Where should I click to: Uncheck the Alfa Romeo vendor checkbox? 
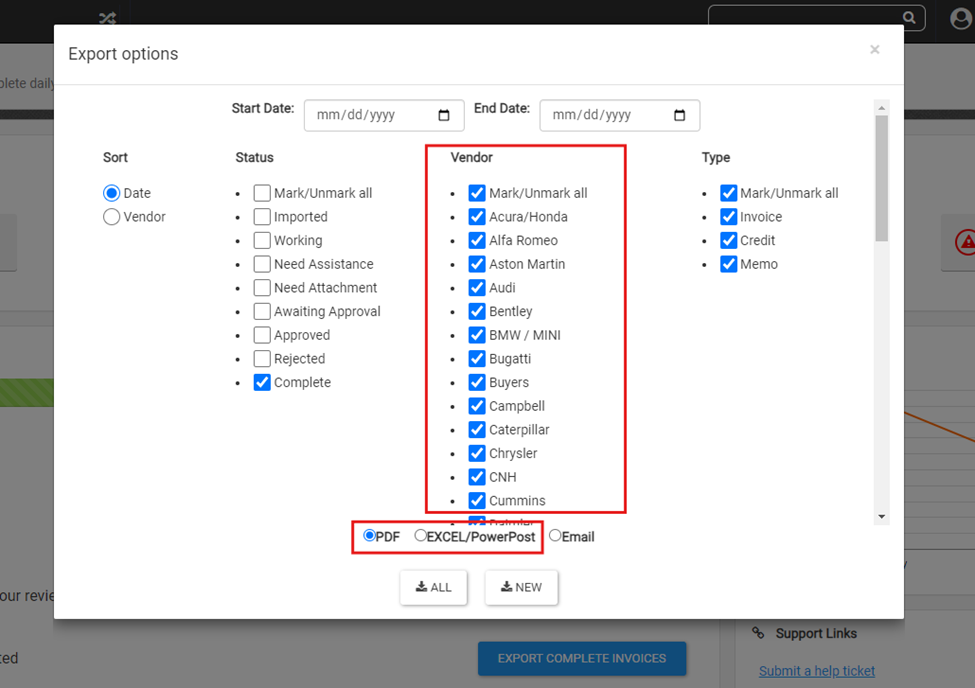pos(477,240)
